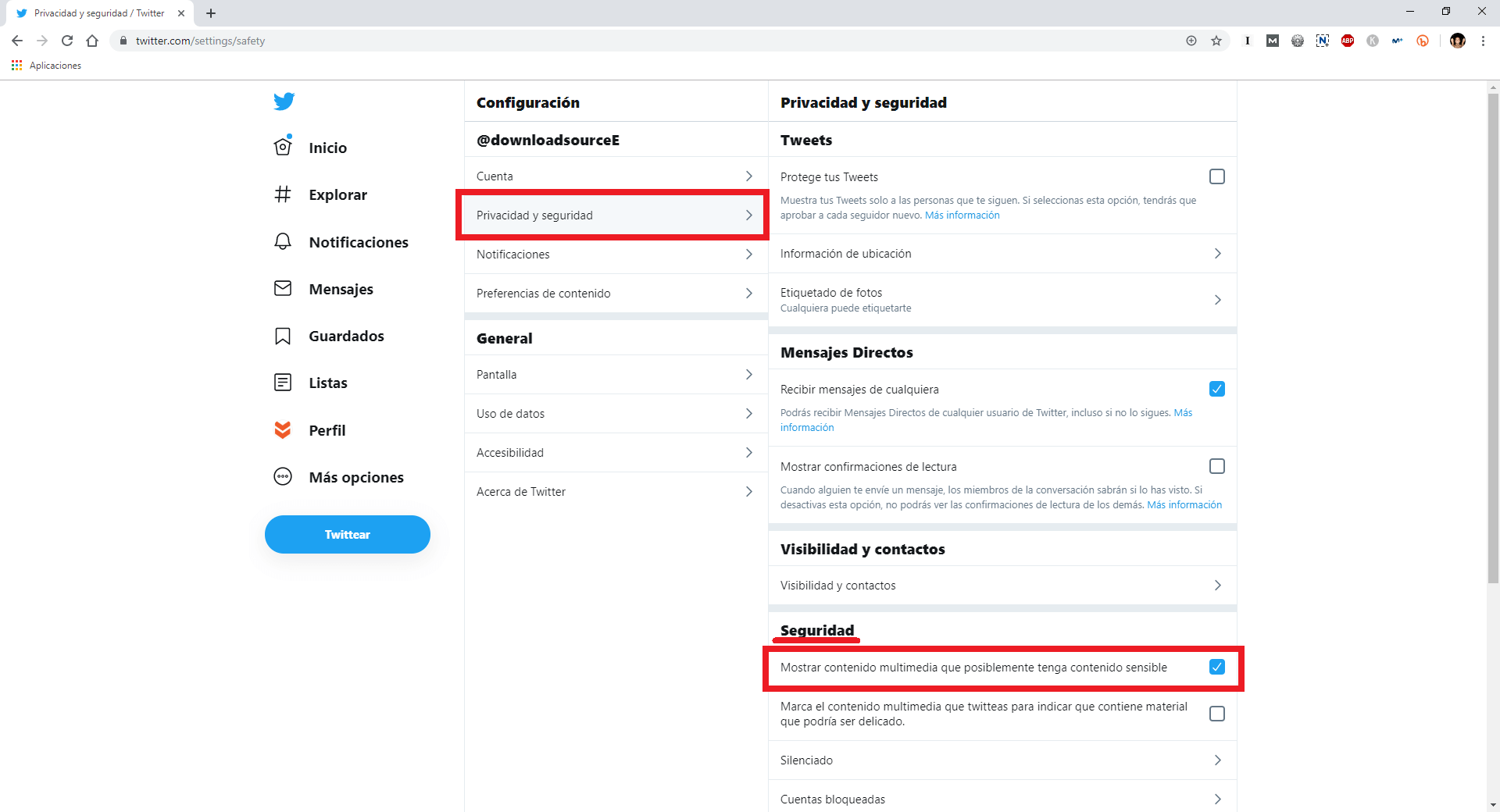Image resolution: width=1500 pixels, height=812 pixels.
Task: Open the Notion N extension icon
Action: coord(1323,41)
